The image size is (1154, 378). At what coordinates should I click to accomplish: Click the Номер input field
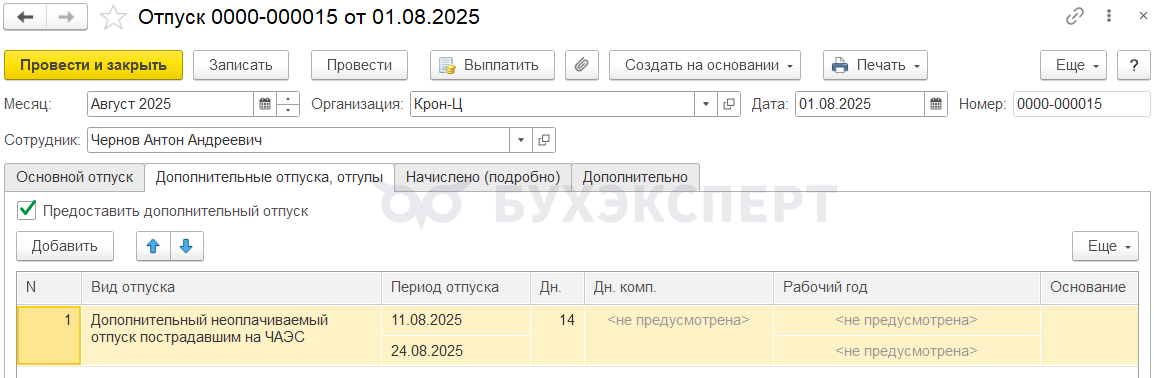(x=1081, y=104)
